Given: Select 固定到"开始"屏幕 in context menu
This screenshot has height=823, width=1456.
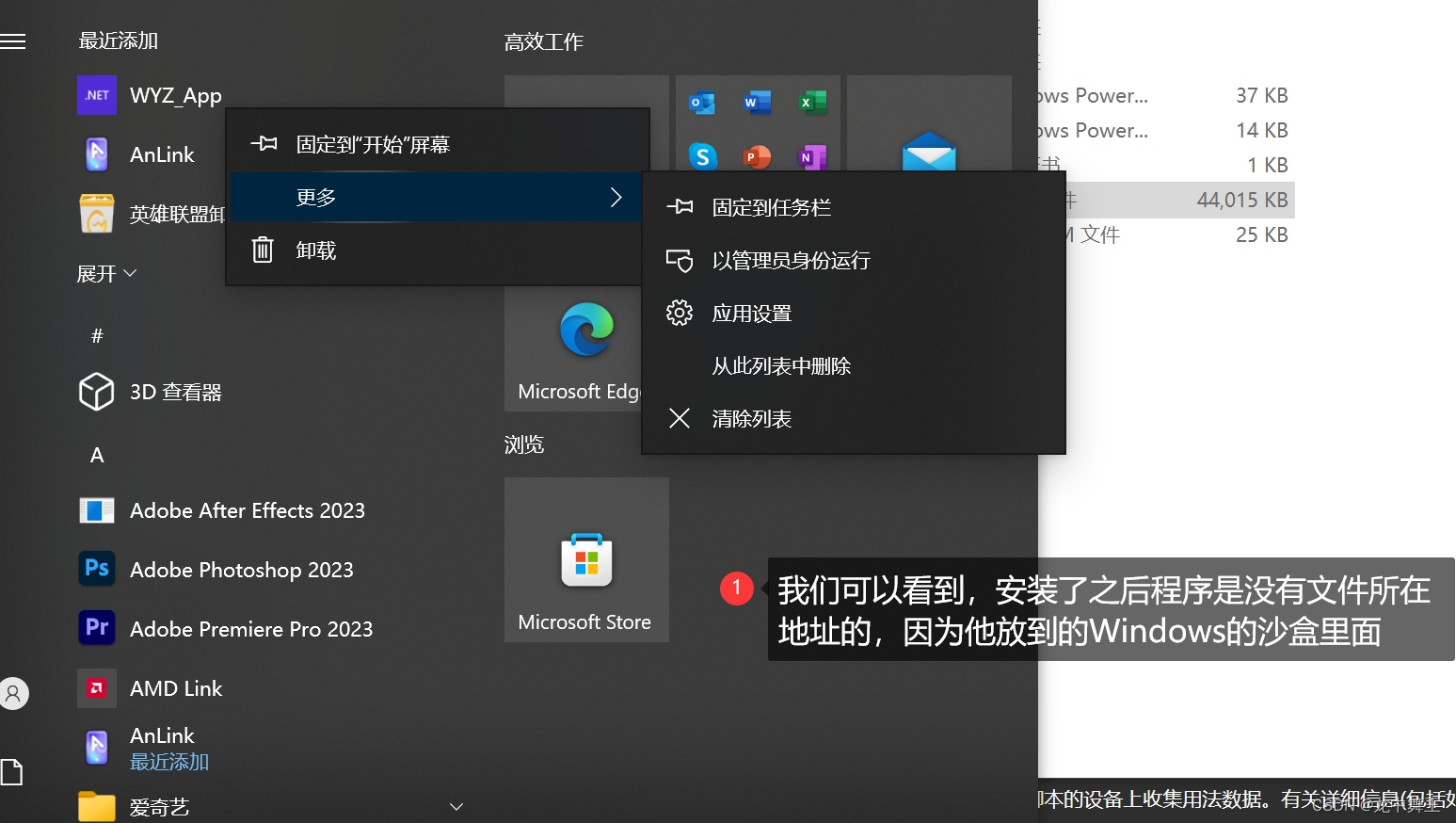Looking at the screenshot, I should (438, 144).
